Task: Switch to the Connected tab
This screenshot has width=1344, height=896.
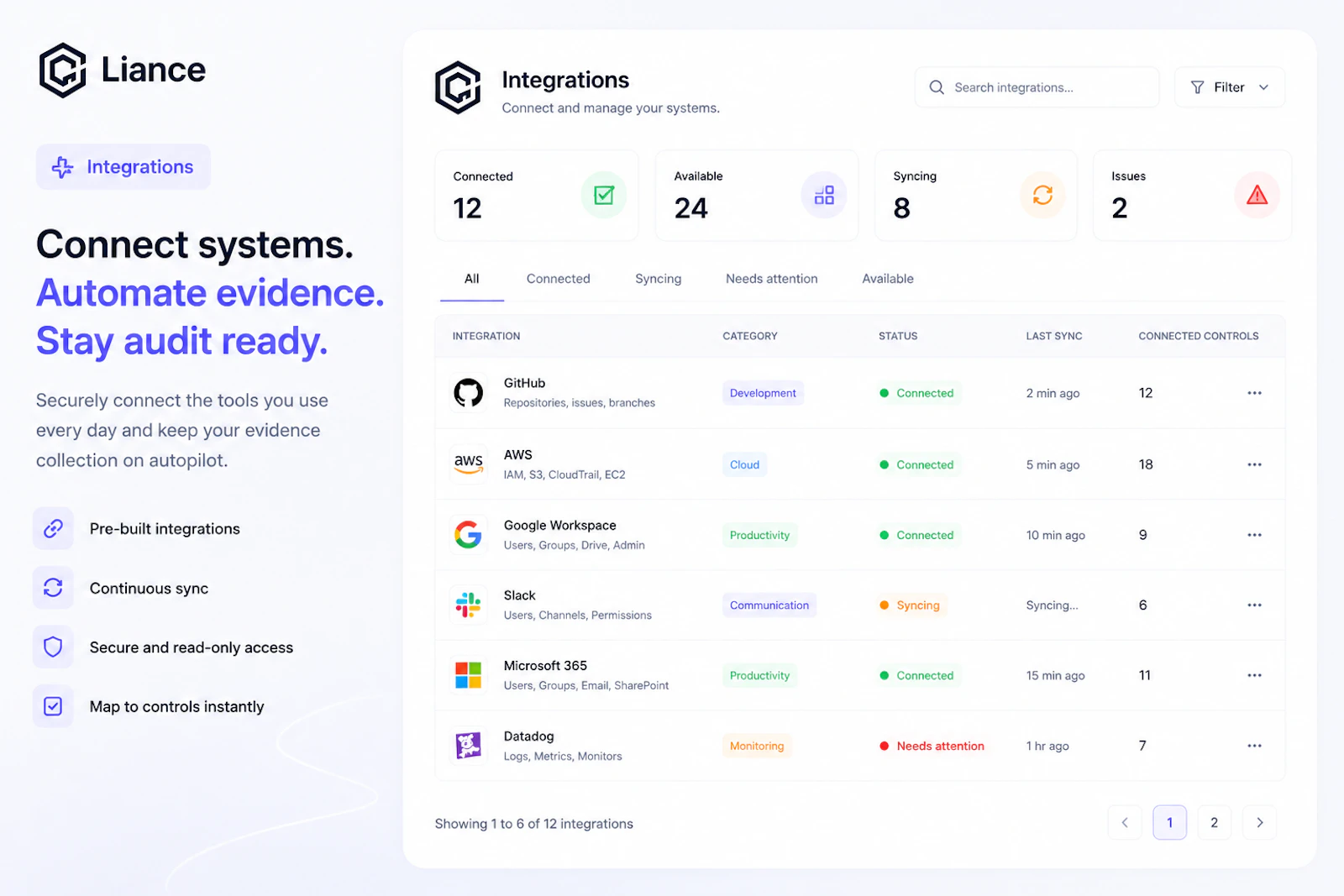Action: (559, 279)
